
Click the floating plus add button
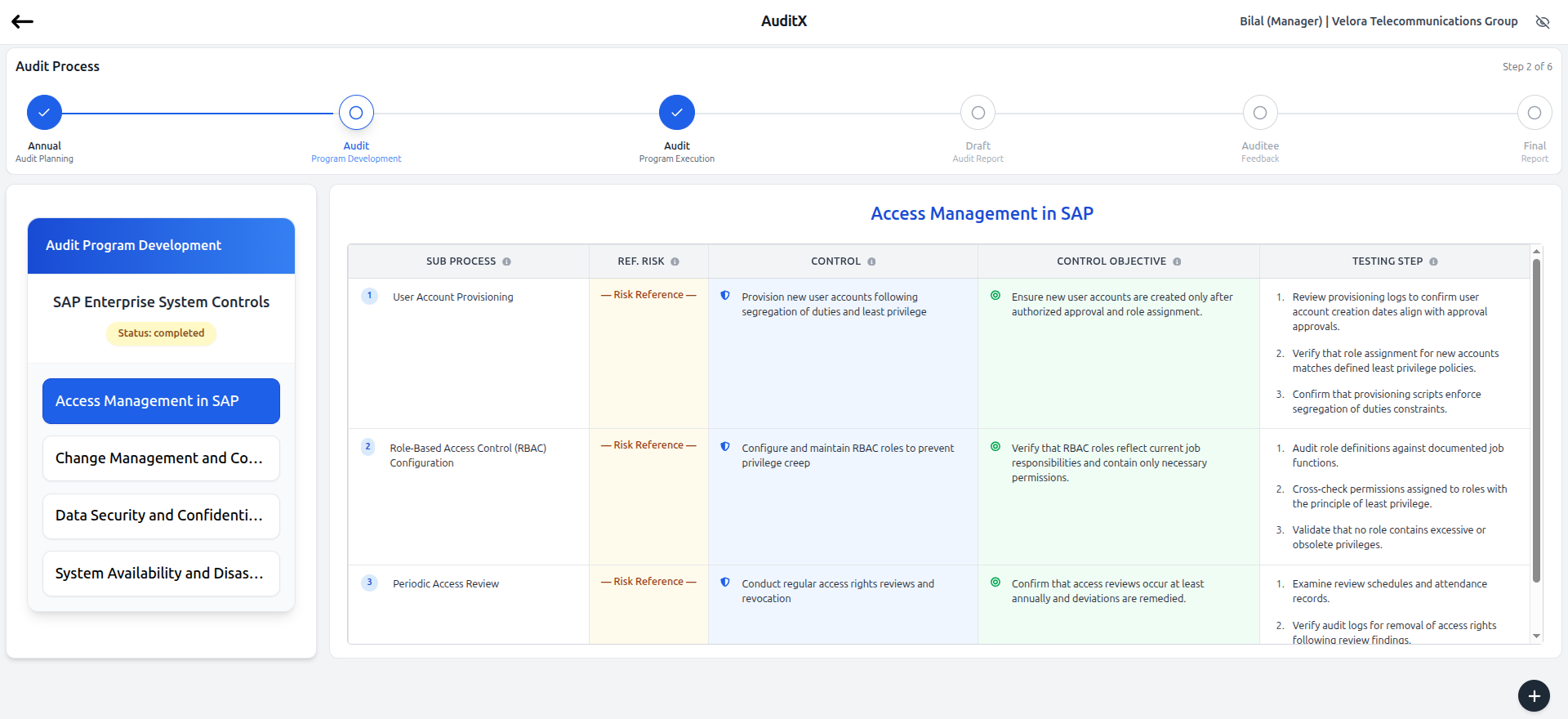pyautogui.click(x=1534, y=695)
